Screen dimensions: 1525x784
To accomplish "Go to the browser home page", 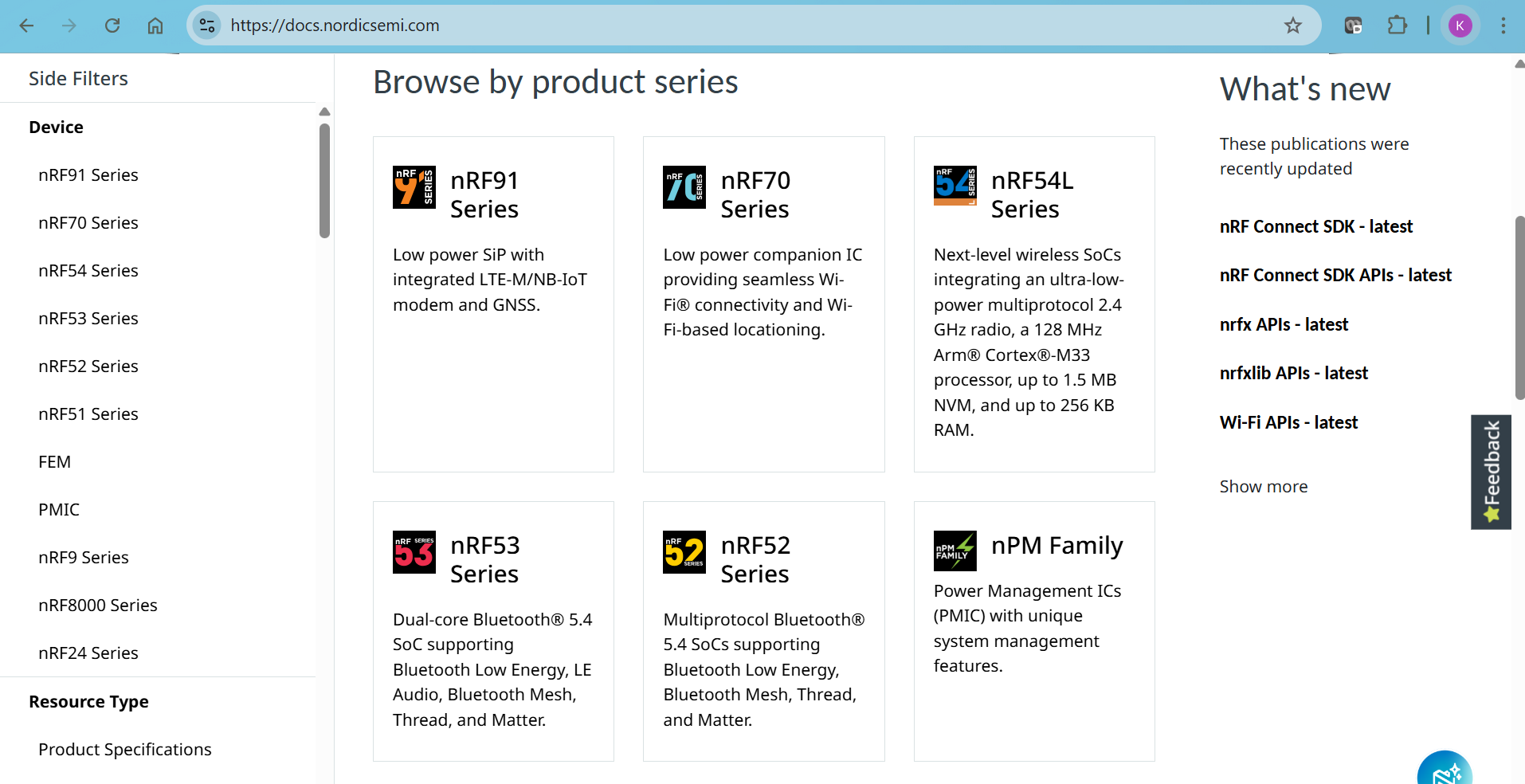I will pos(155,25).
